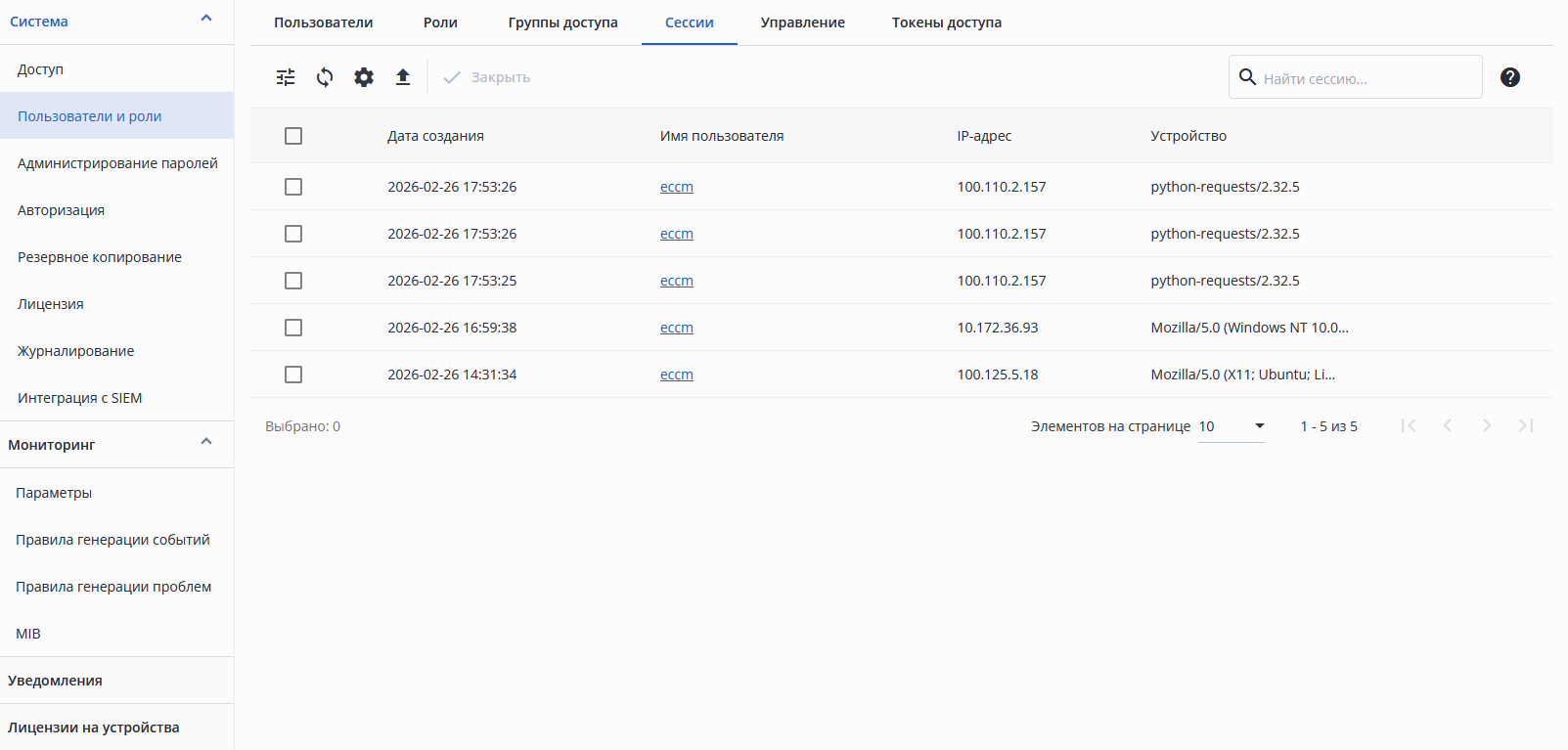Open the help question mark icon
1568x750 pixels.
point(1510,77)
